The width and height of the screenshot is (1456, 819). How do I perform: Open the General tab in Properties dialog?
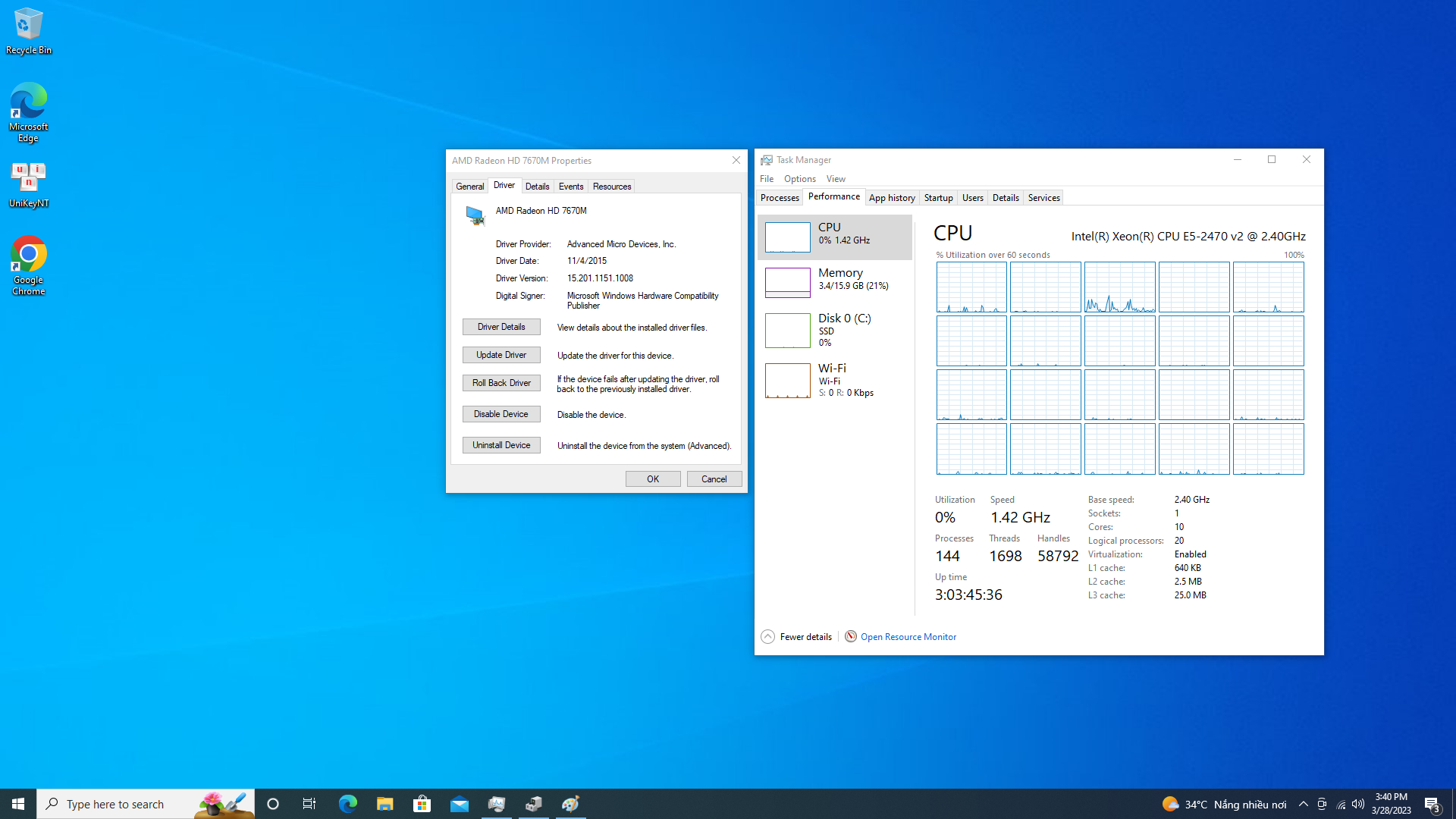(x=469, y=187)
